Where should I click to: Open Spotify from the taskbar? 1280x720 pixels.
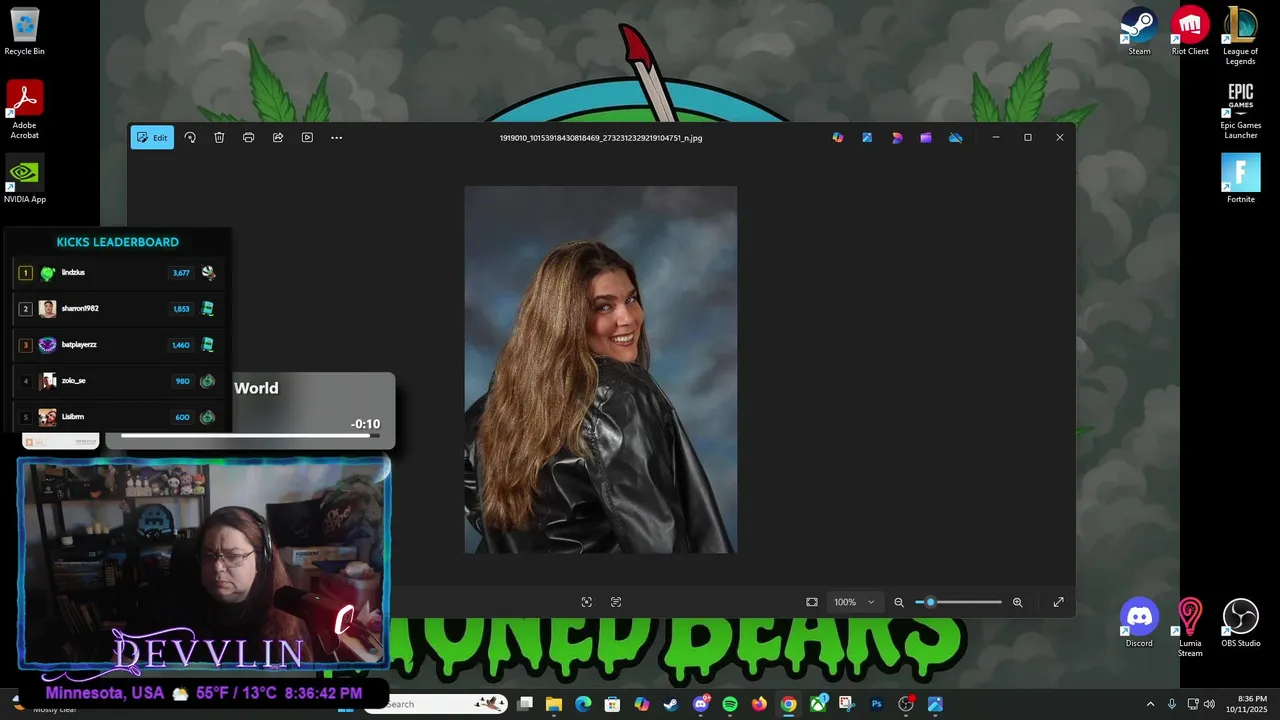coord(730,704)
